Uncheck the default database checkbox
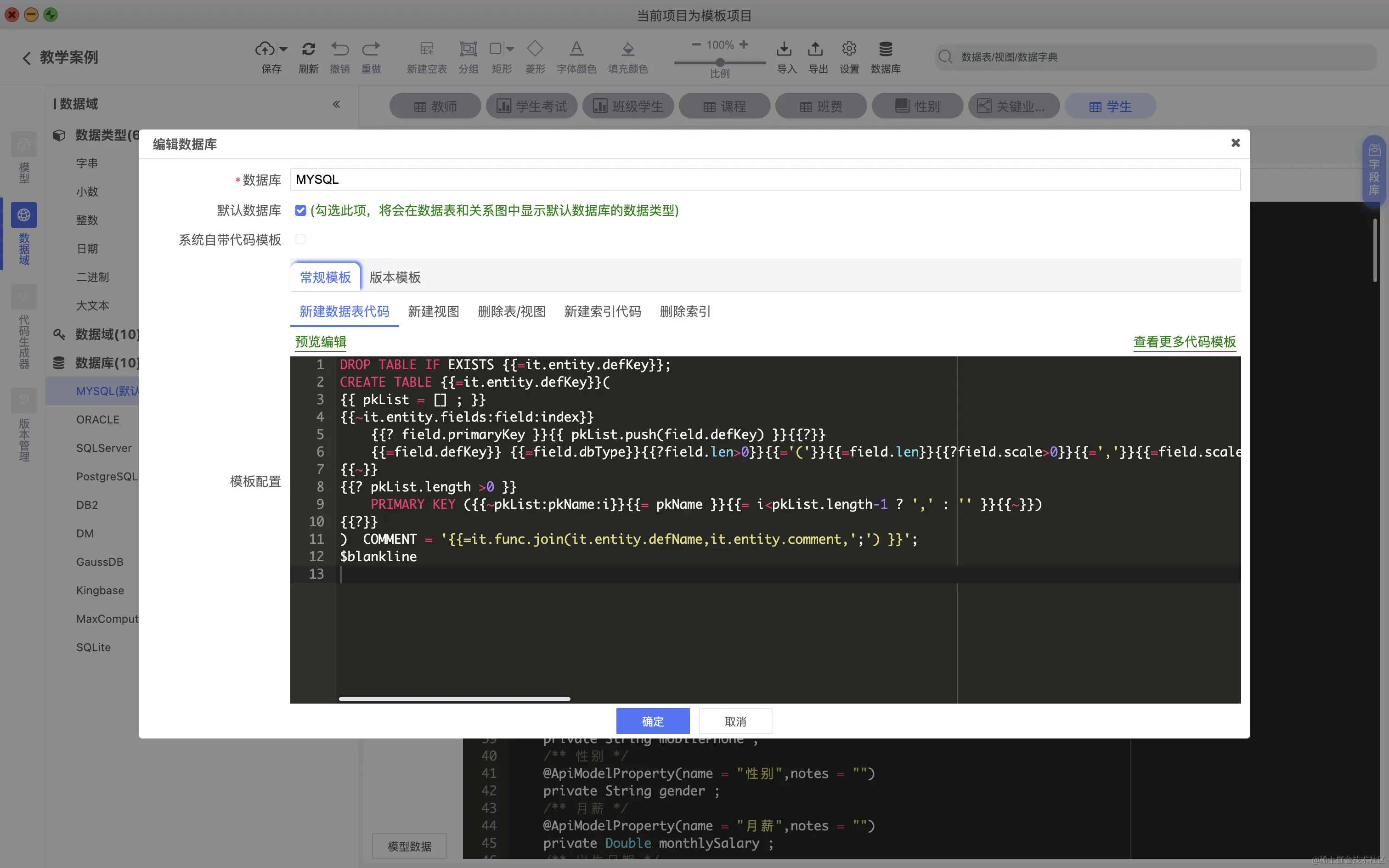The height and width of the screenshot is (868, 1389). tap(300, 211)
